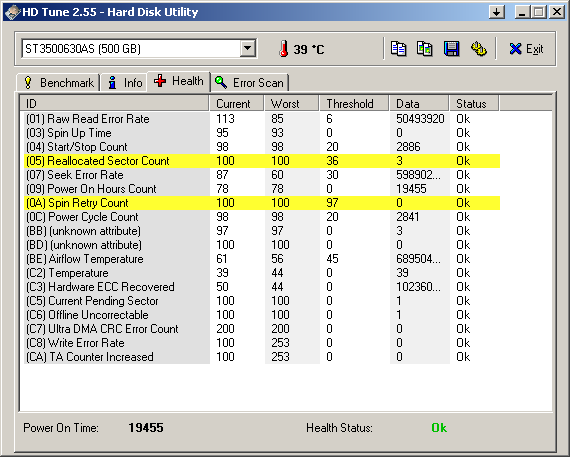Save screenshot using the floppy disk icon
The width and height of the screenshot is (570, 457).
451,49
